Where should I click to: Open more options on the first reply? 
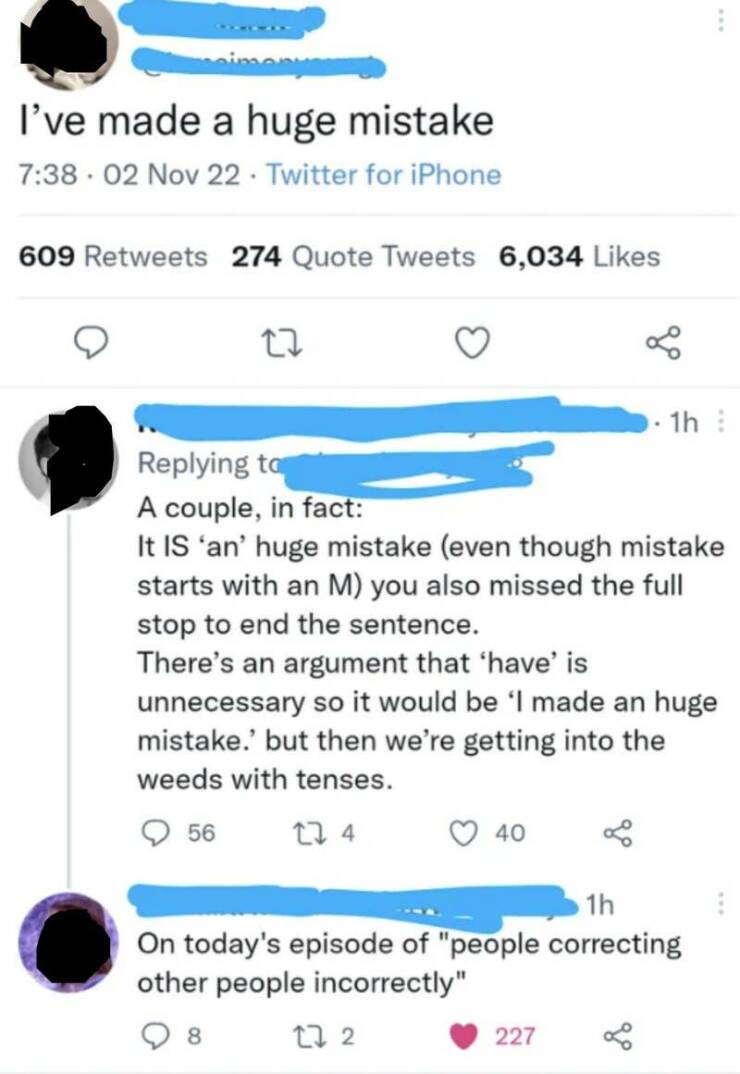click(723, 427)
